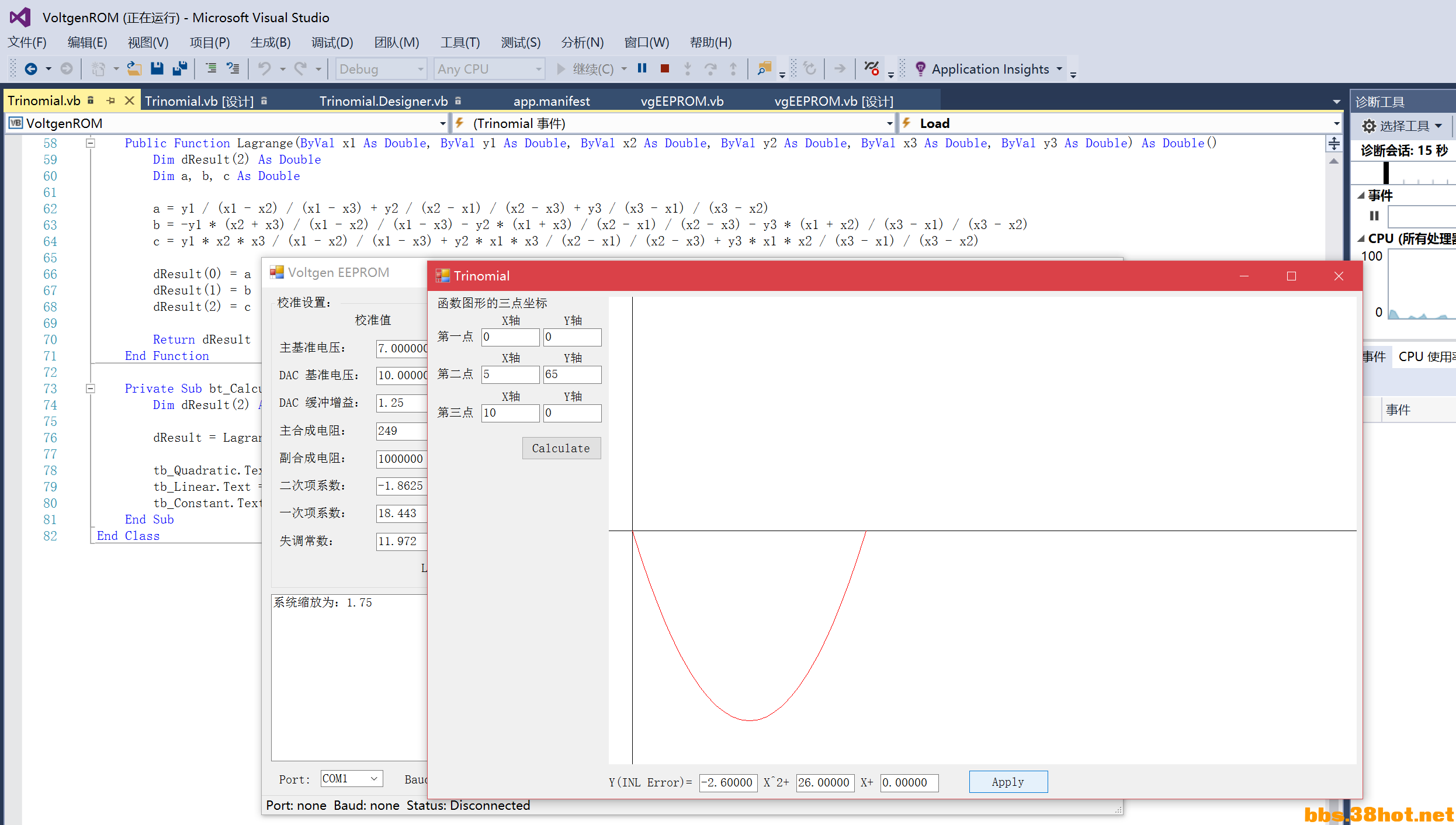
Task: Click the comment selected lines icon
Action: (x=211, y=69)
